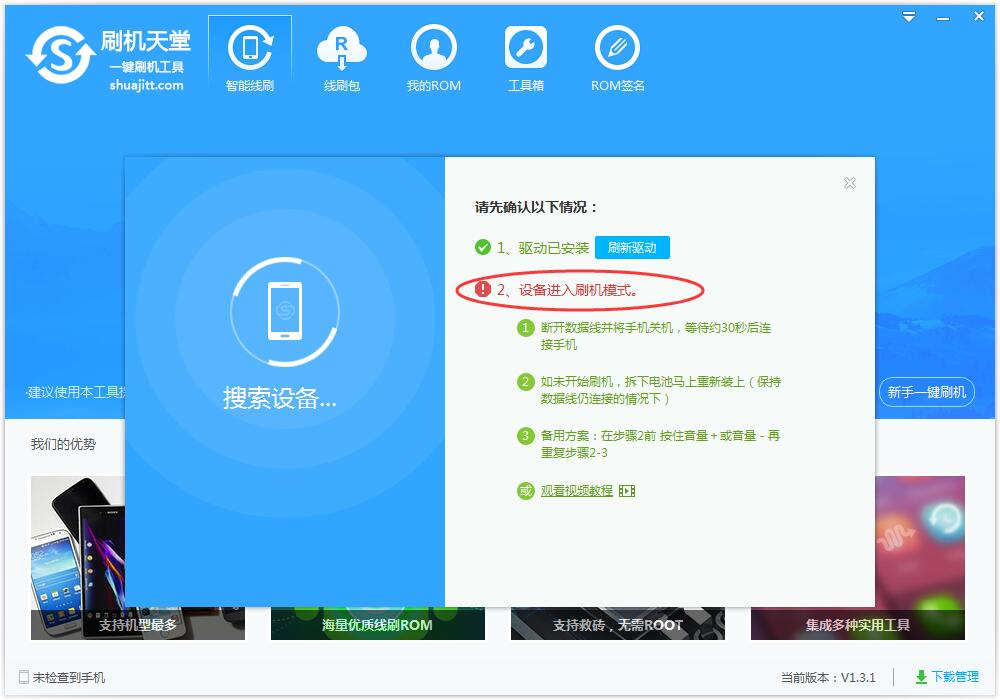The width and height of the screenshot is (1000, 700).
Task: Click the red warning icon beside 设备进入刷机模式
Action: [483, 289]
